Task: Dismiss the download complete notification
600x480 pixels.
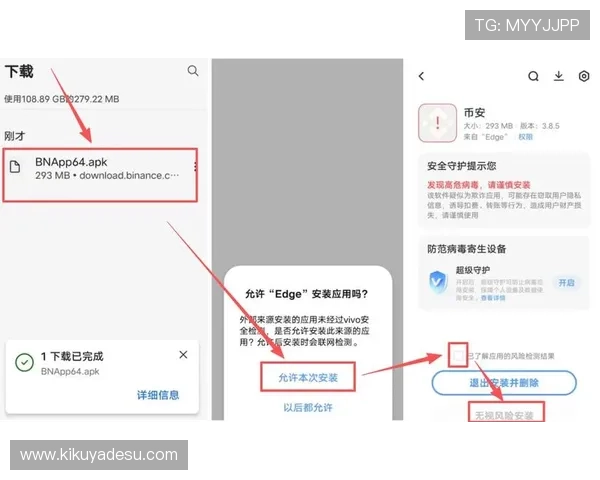Action: click(183, 355)
